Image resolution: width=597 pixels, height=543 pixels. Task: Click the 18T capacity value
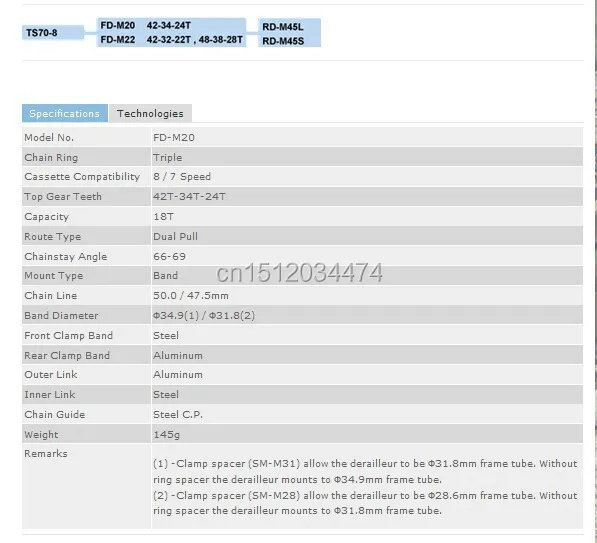[x=163, y=217]
